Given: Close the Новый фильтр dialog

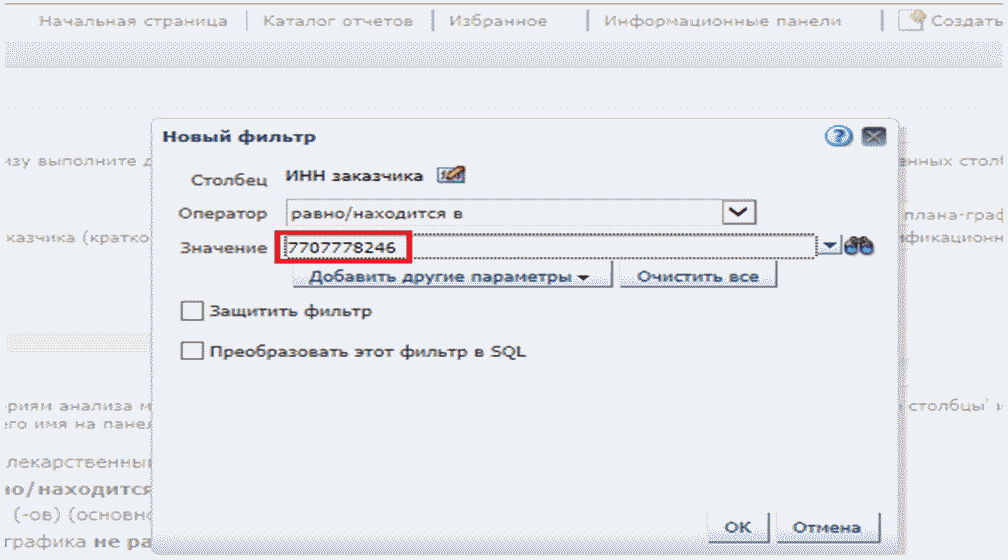Looking at the screenshot, I should click(x=874, y=137).
